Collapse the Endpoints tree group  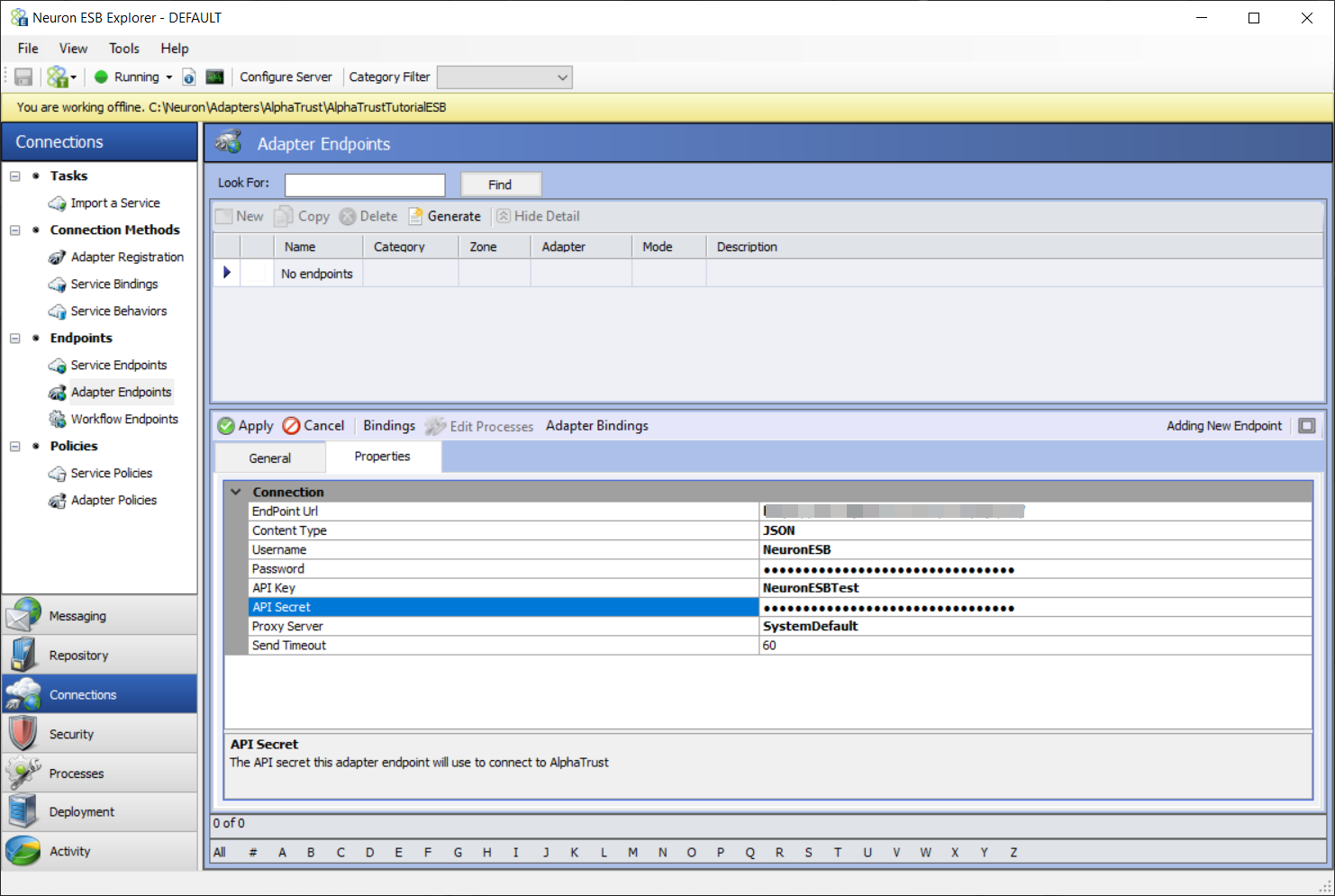coord(15,339)
